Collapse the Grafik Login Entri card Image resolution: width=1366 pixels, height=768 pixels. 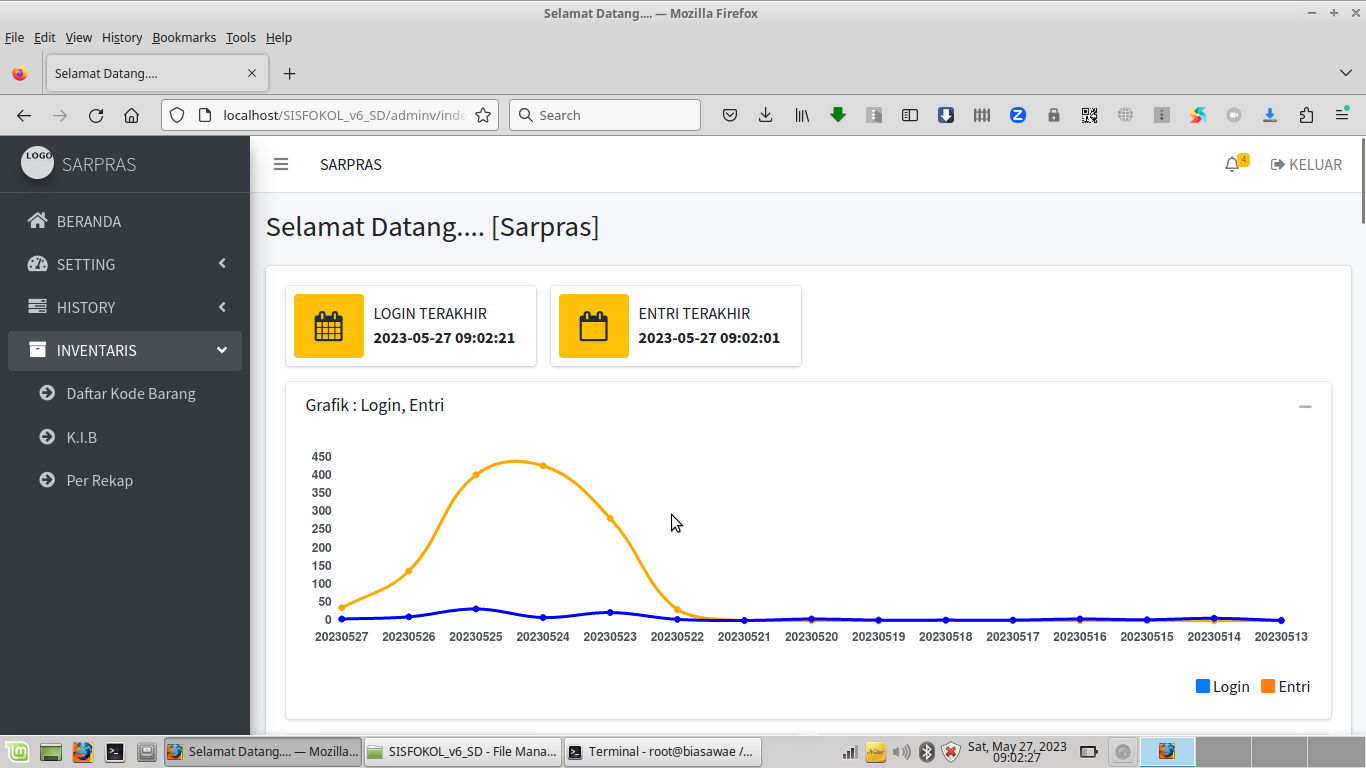(x=1305, y=406)
